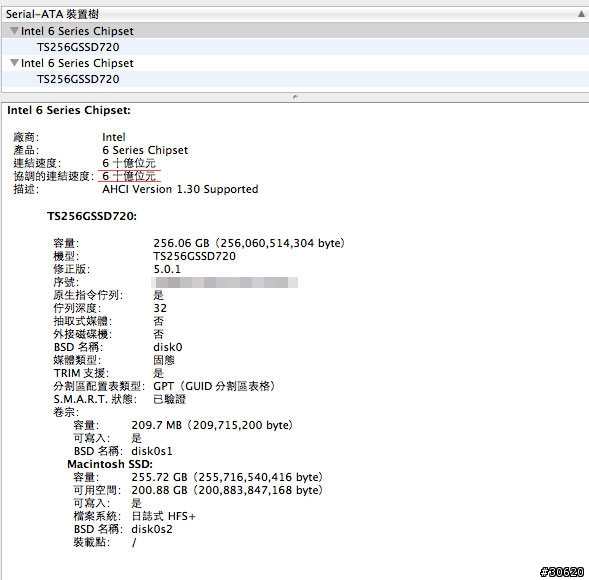
Task: Click the BSD name value 'disk0s1'
Action: point(152,451)
